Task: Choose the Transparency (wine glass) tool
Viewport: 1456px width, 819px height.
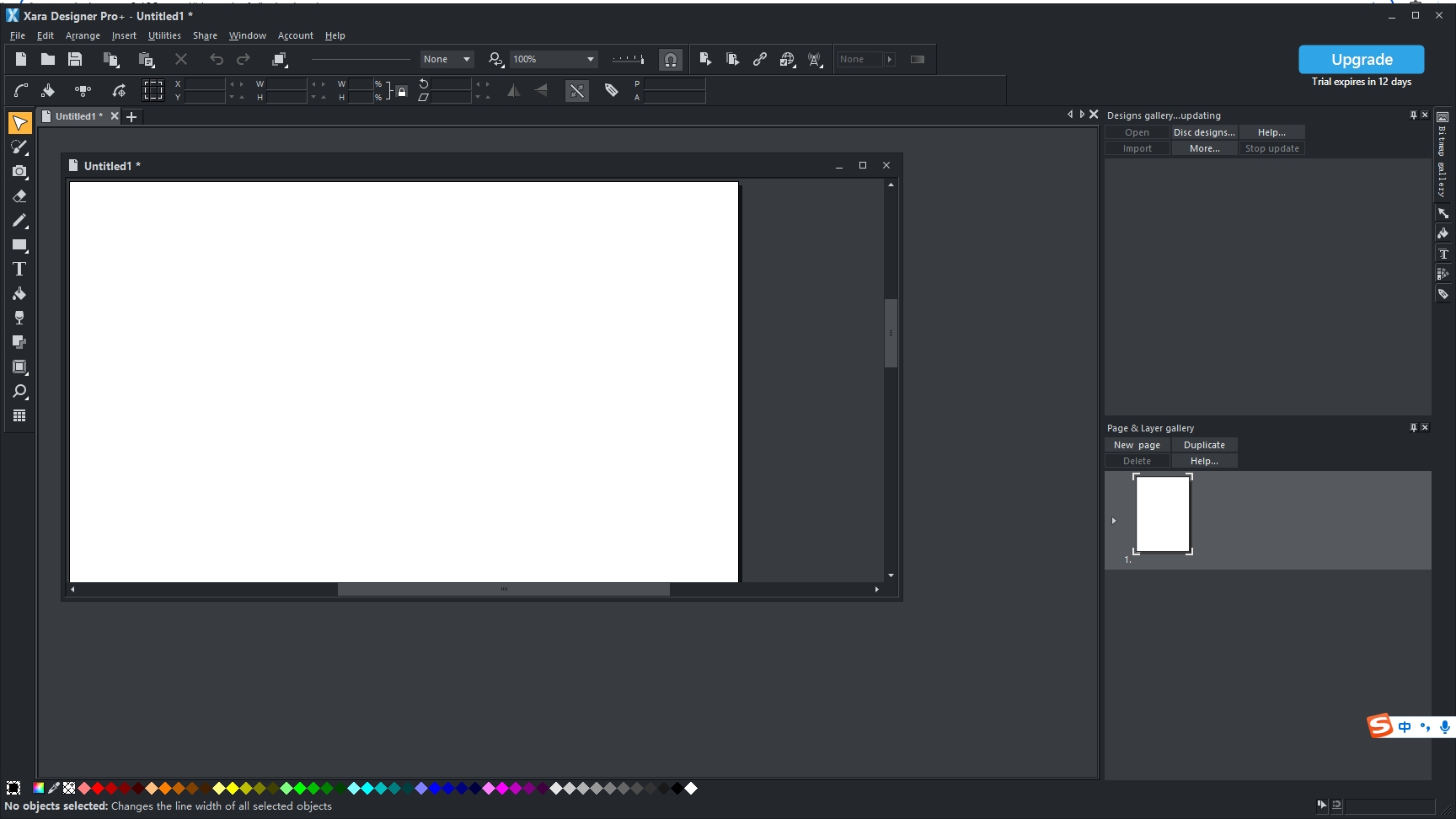Action: 19,318
